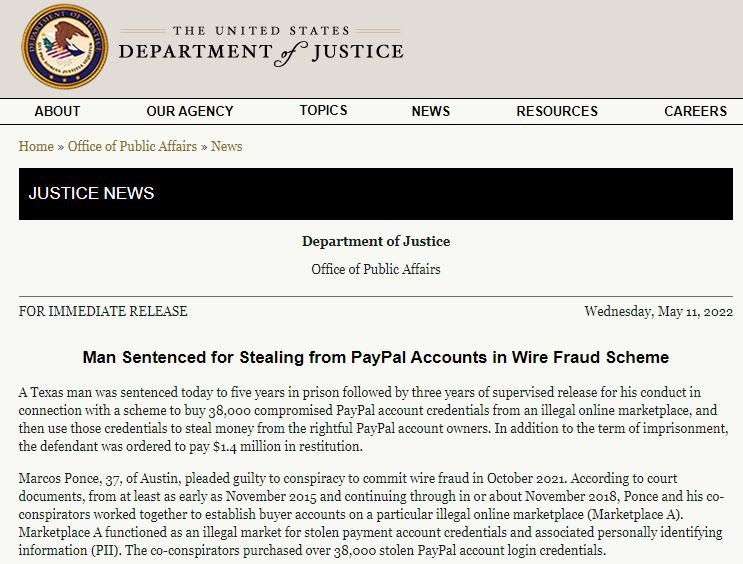Select the article headline about PayPal
Viewport: 743px width, 564px height.
tap(376, 357)
